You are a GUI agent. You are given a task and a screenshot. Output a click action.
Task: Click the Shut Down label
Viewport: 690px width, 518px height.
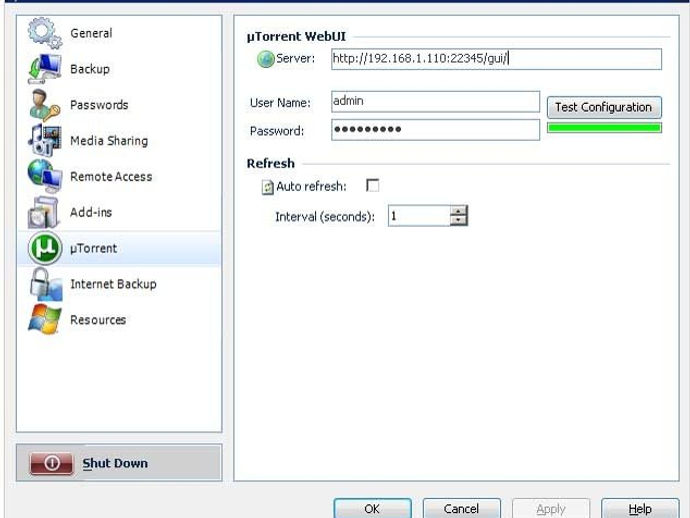click(x=115, y=463)
